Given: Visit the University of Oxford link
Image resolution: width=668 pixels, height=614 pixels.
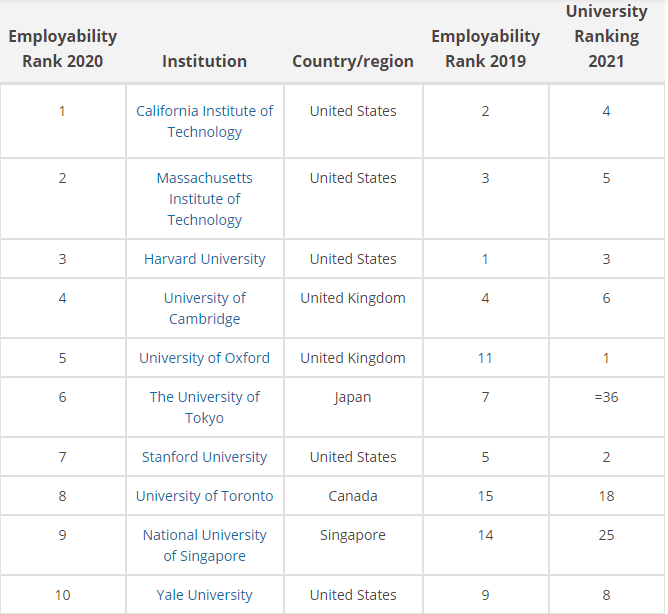Looking at the screenshot, I should [x=204, y=357].
